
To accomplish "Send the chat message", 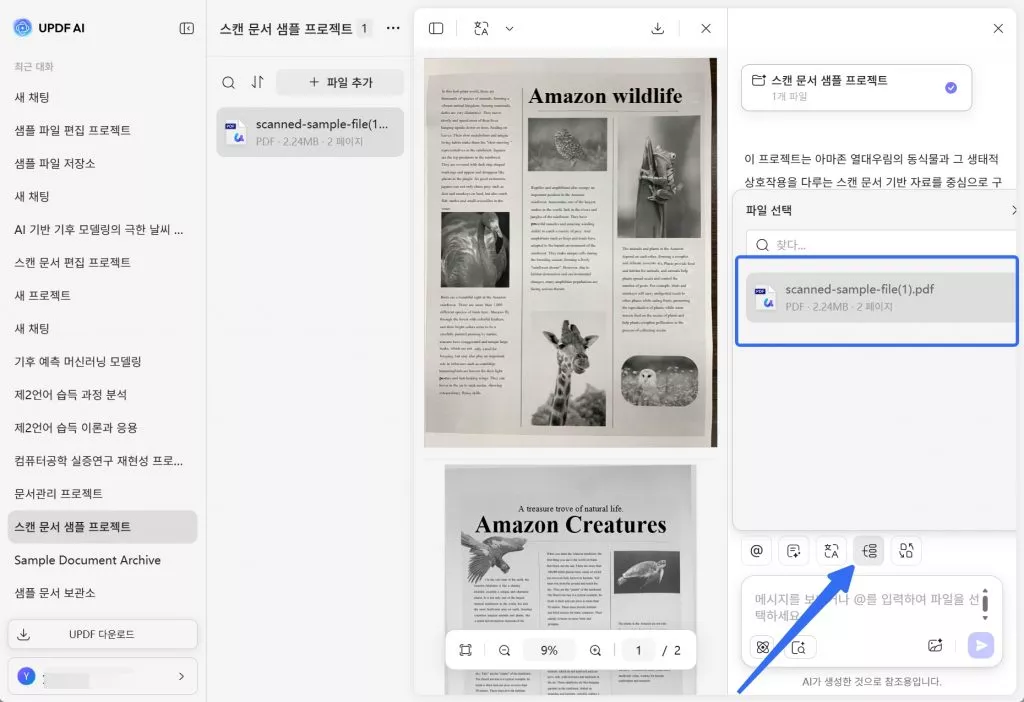I will 980,646.
